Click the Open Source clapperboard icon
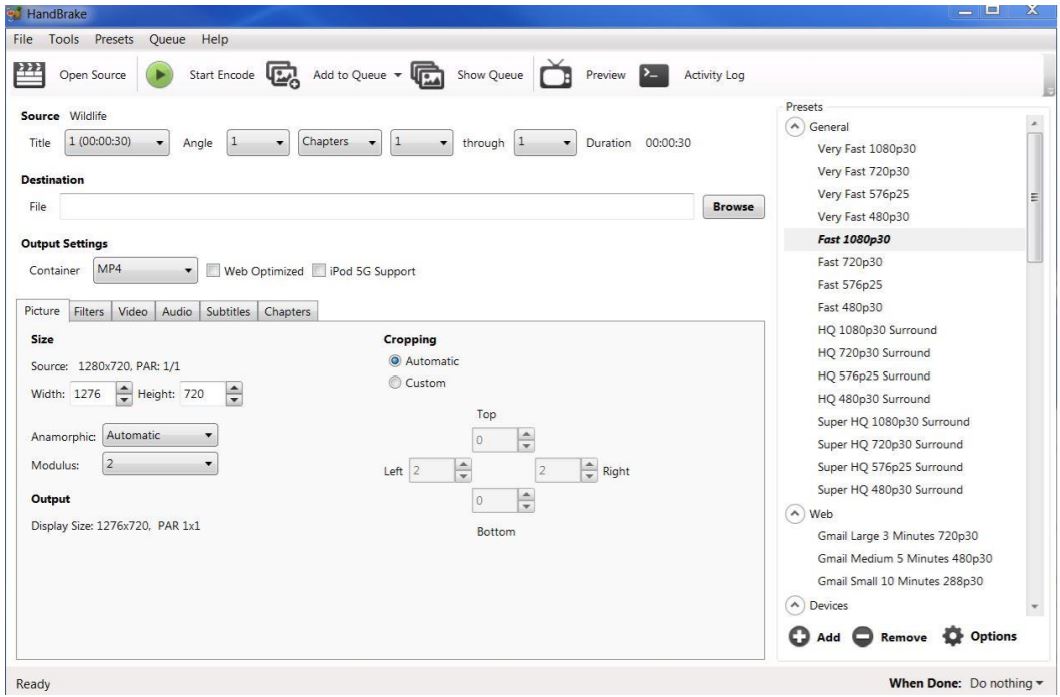This screenshot has height=697, width=1060. click(x=29, y=75)
